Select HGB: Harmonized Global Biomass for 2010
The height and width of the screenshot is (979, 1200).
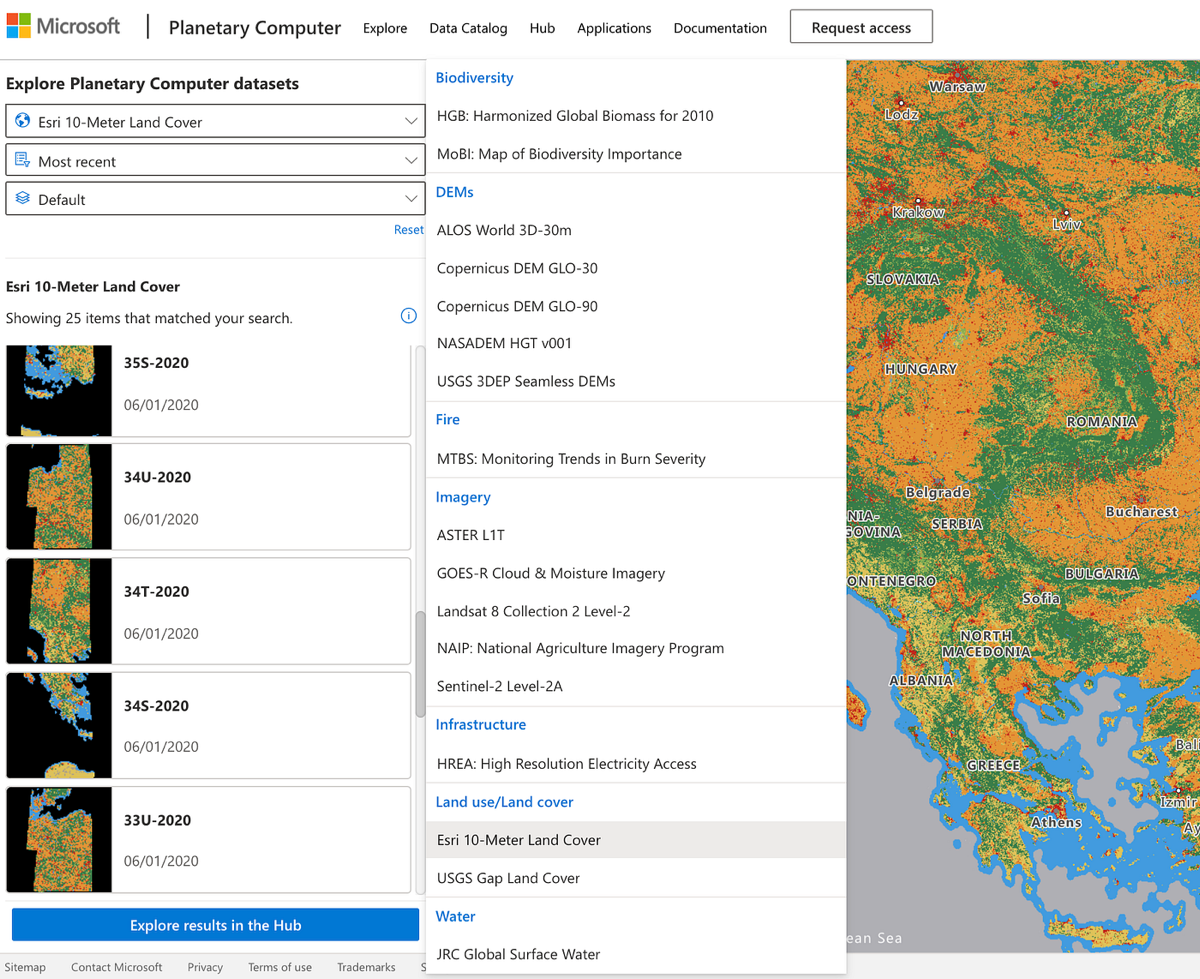click(636, 115)
